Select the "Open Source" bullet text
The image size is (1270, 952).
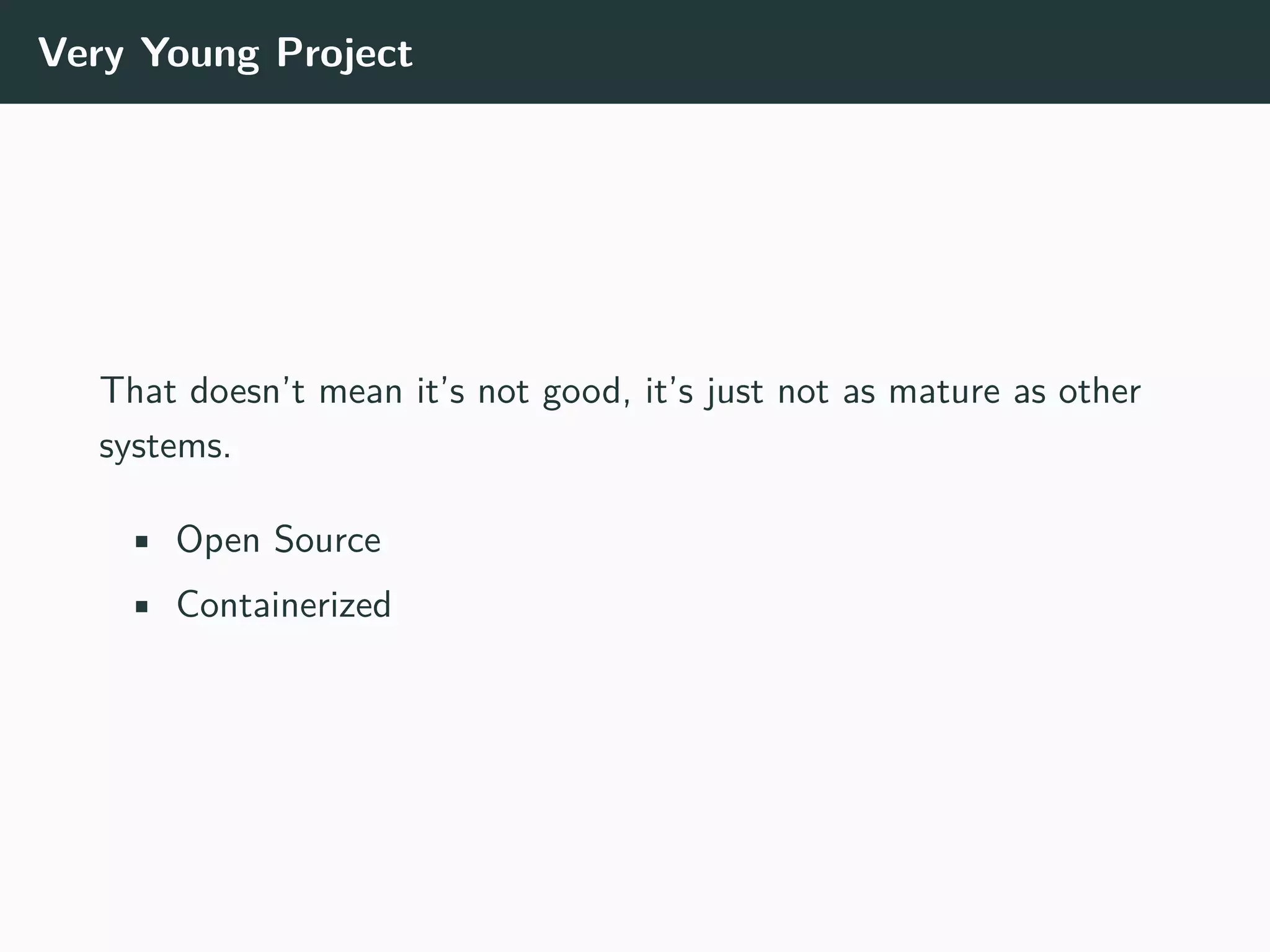tap(278, 540)
